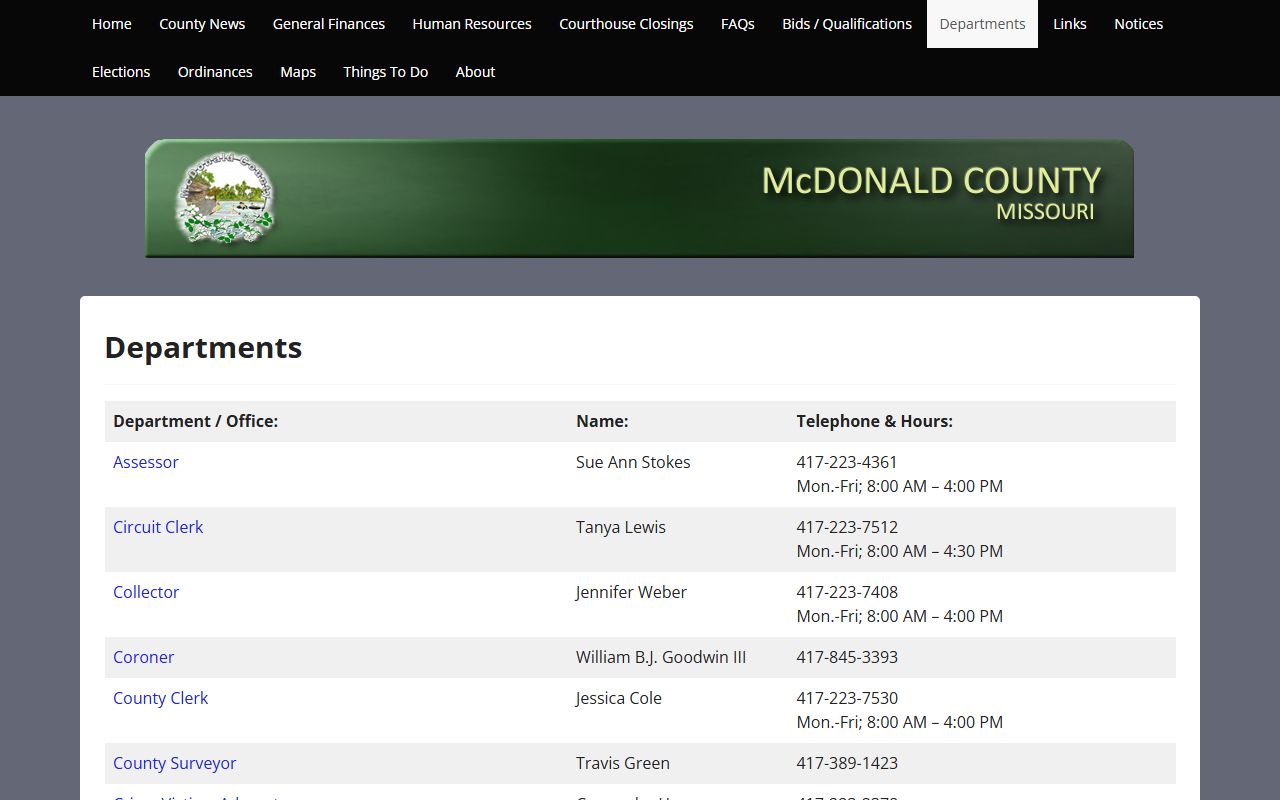
Task: Open the County Surveyor link
Action: [x=174, y=763]
